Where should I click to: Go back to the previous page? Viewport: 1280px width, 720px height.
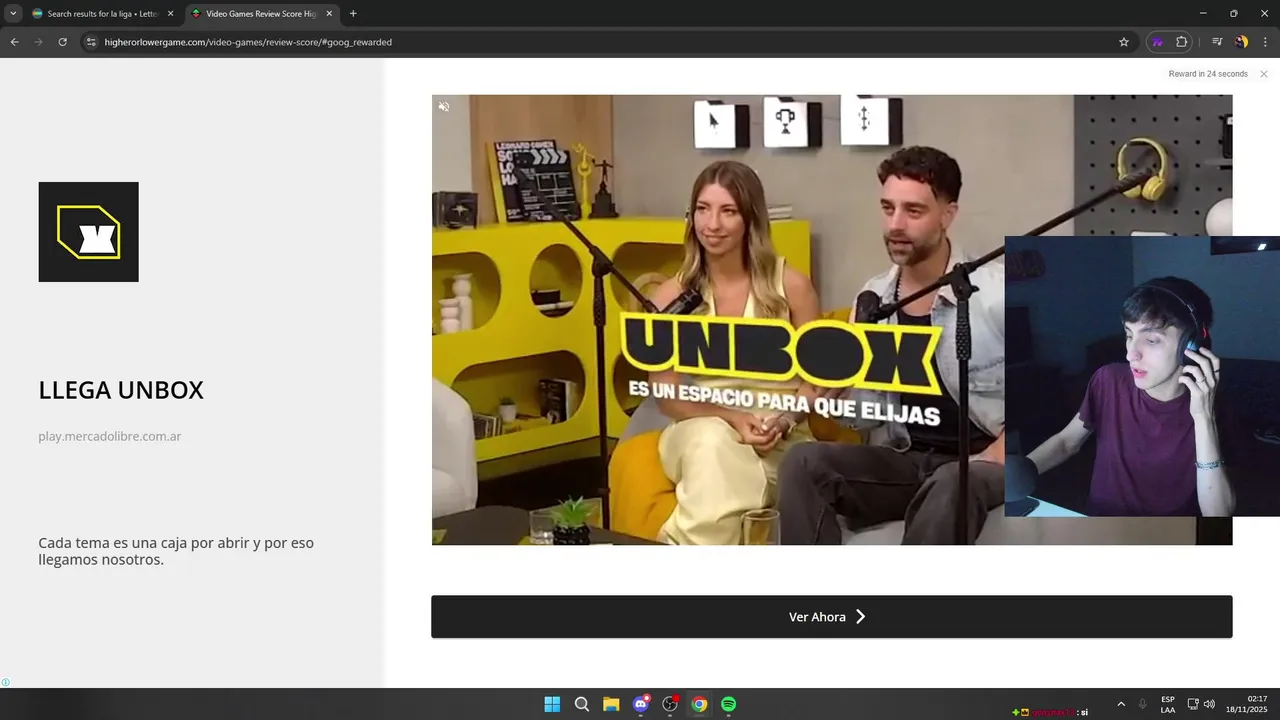(x=14, y=42)
